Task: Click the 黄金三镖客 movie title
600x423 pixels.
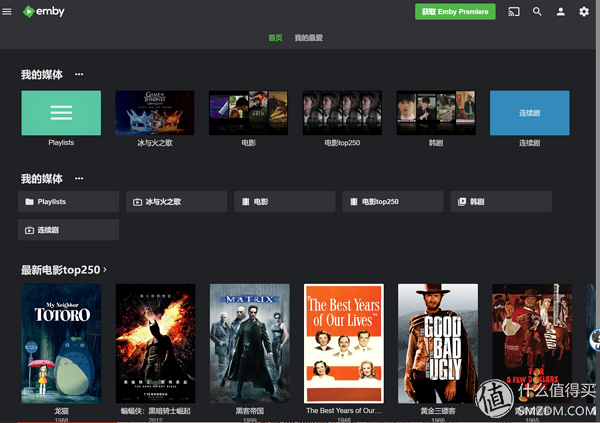Action: click(438, 411)
